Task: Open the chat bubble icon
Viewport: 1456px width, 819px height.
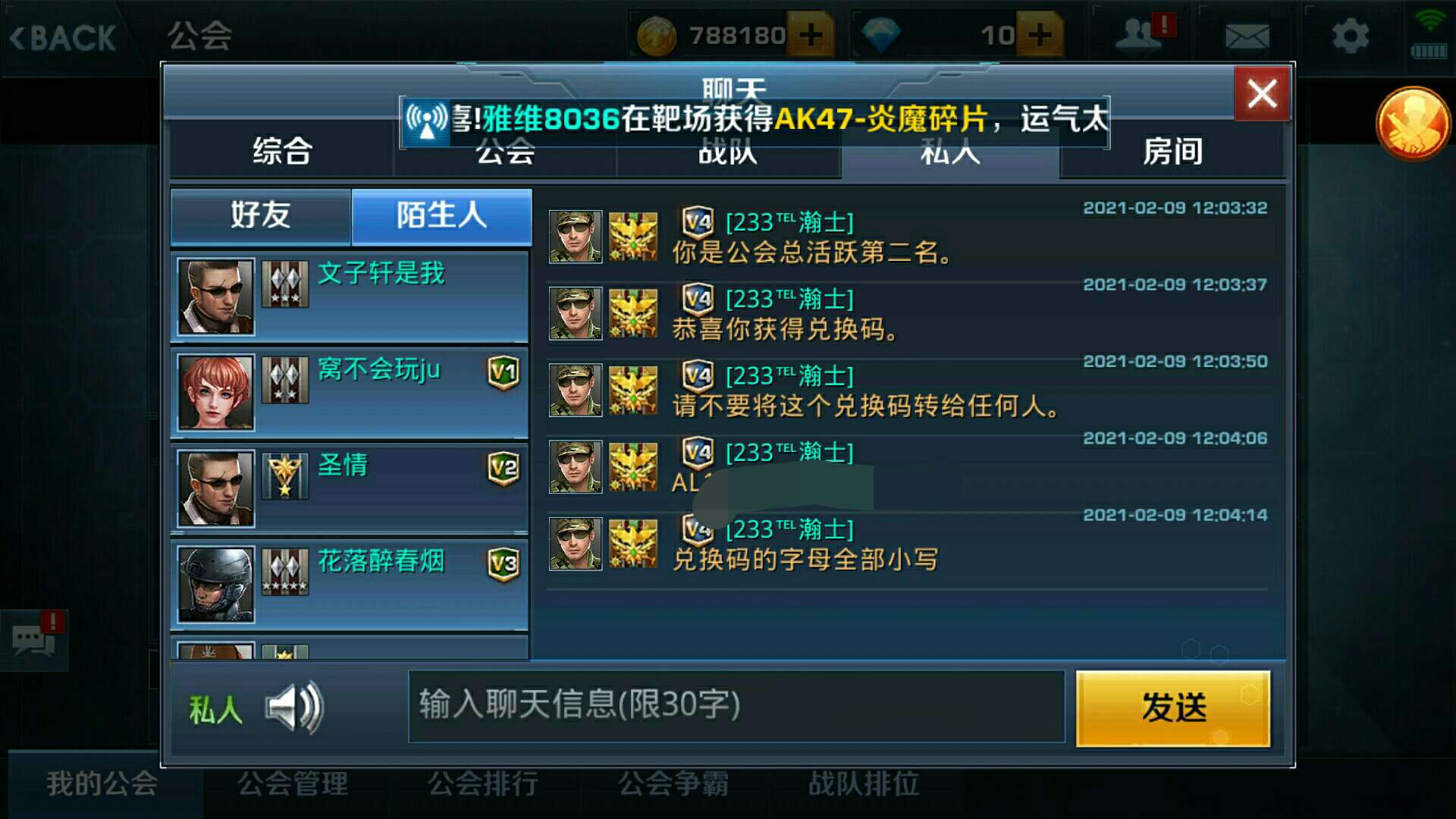Action: coord(35,639)
